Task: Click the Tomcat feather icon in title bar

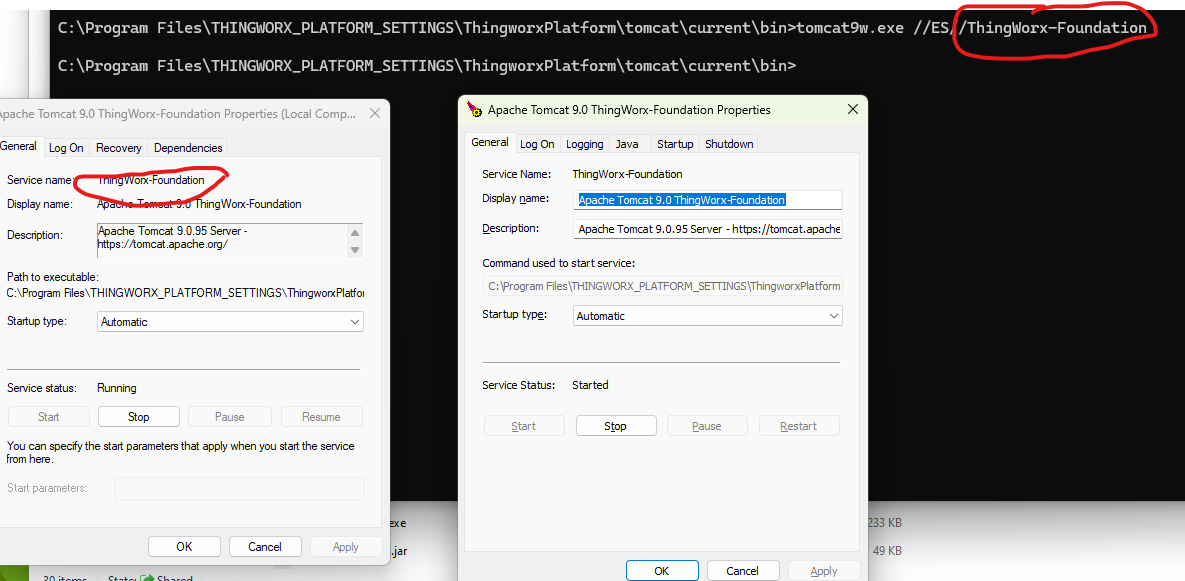Action: 475,110
